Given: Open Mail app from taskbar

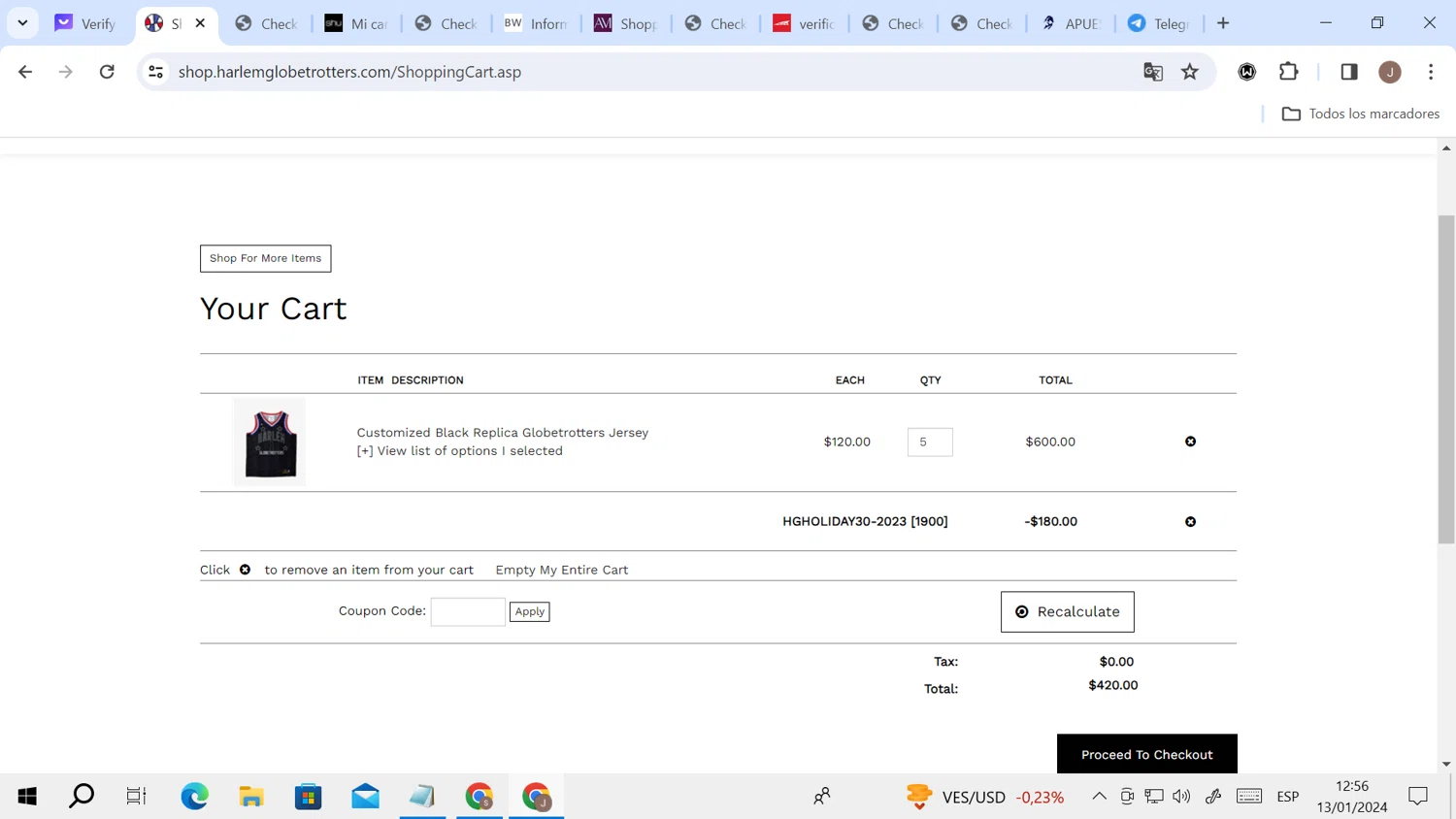Looking at the screenshot, I should 366,797.
